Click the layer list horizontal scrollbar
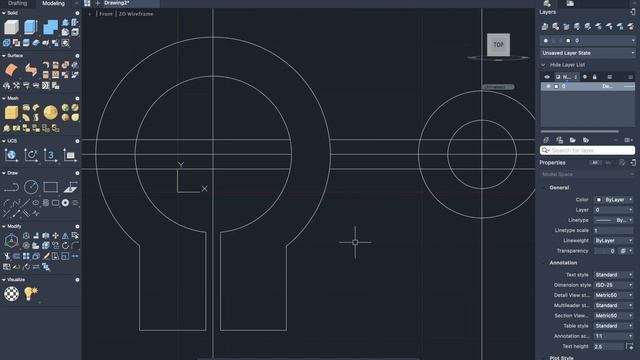640x360 pixels. [x=580, y=131]
